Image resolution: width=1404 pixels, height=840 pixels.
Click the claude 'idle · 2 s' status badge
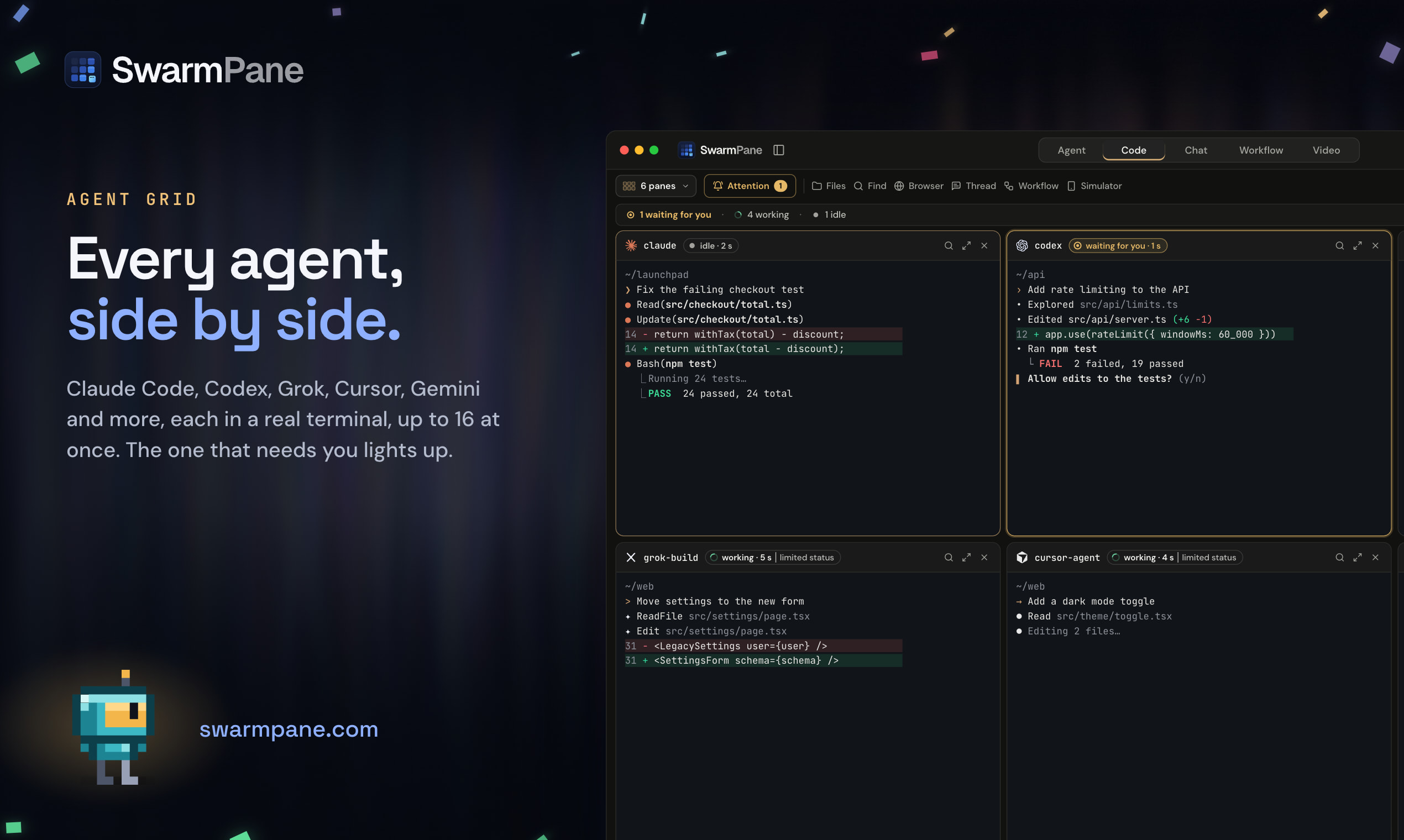click(710, 246)
